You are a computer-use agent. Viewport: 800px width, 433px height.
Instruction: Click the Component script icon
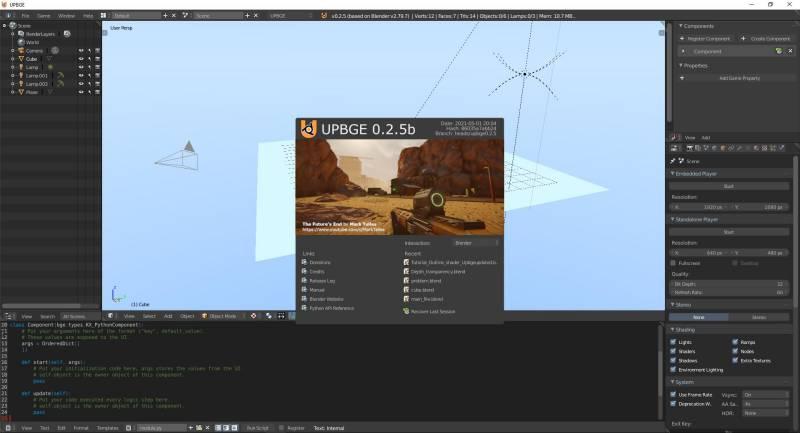[779, 51]
